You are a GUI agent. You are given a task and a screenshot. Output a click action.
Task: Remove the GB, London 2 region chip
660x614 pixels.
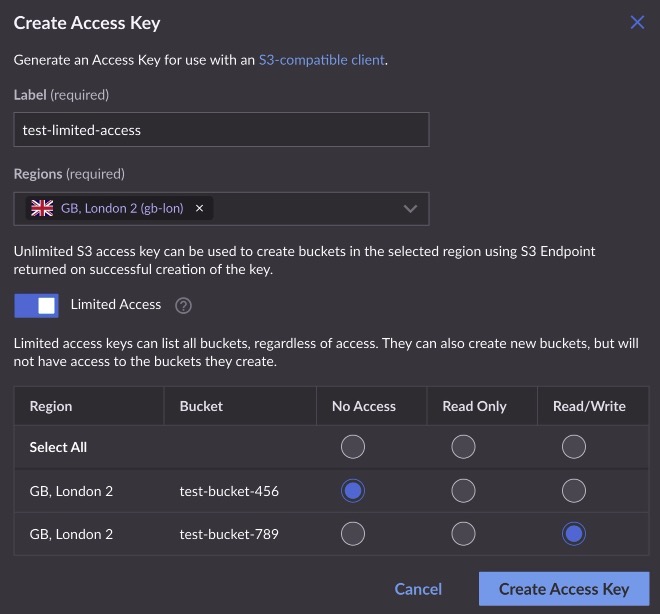199,208
